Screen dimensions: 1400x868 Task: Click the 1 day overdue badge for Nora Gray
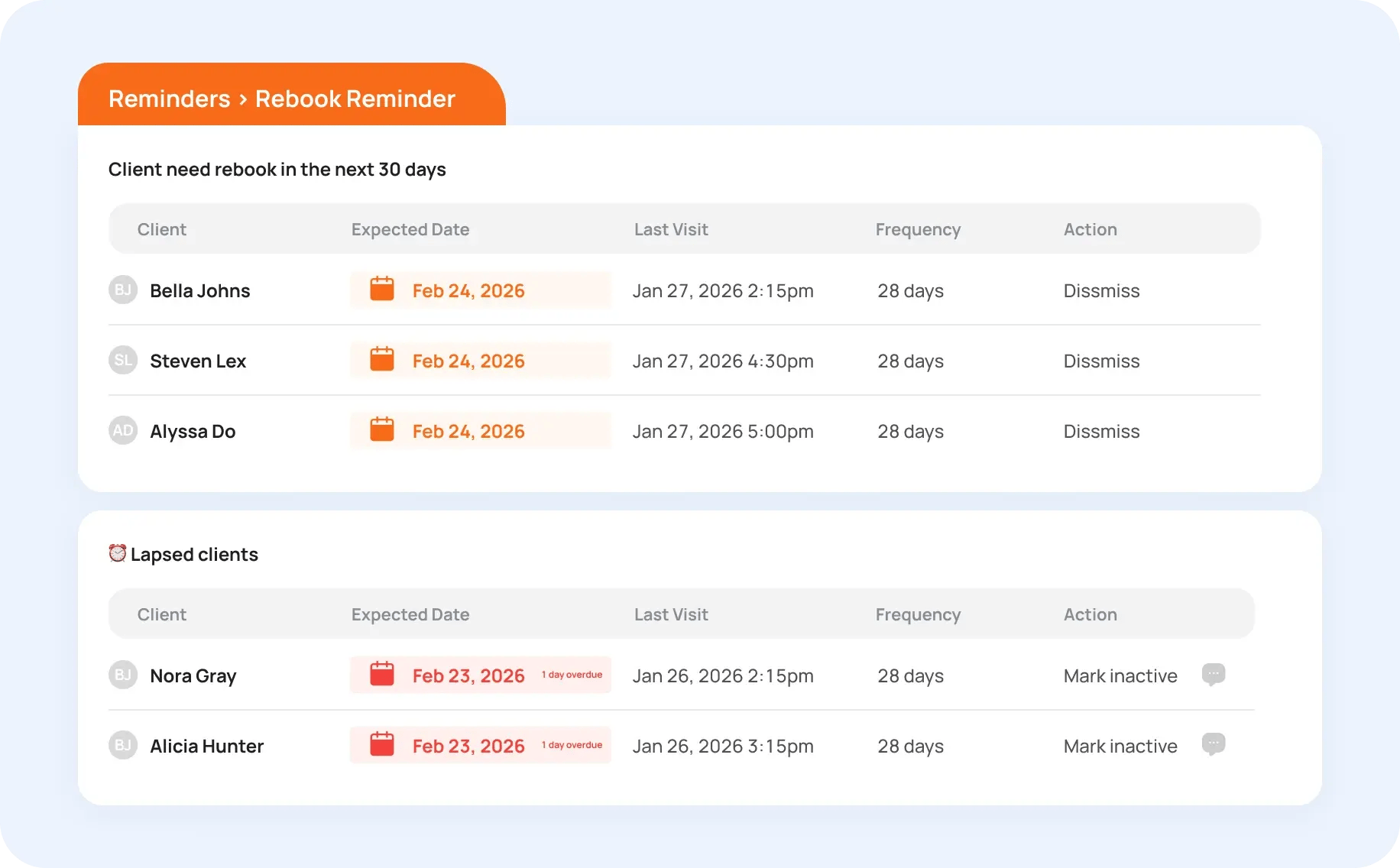[572, 675]
